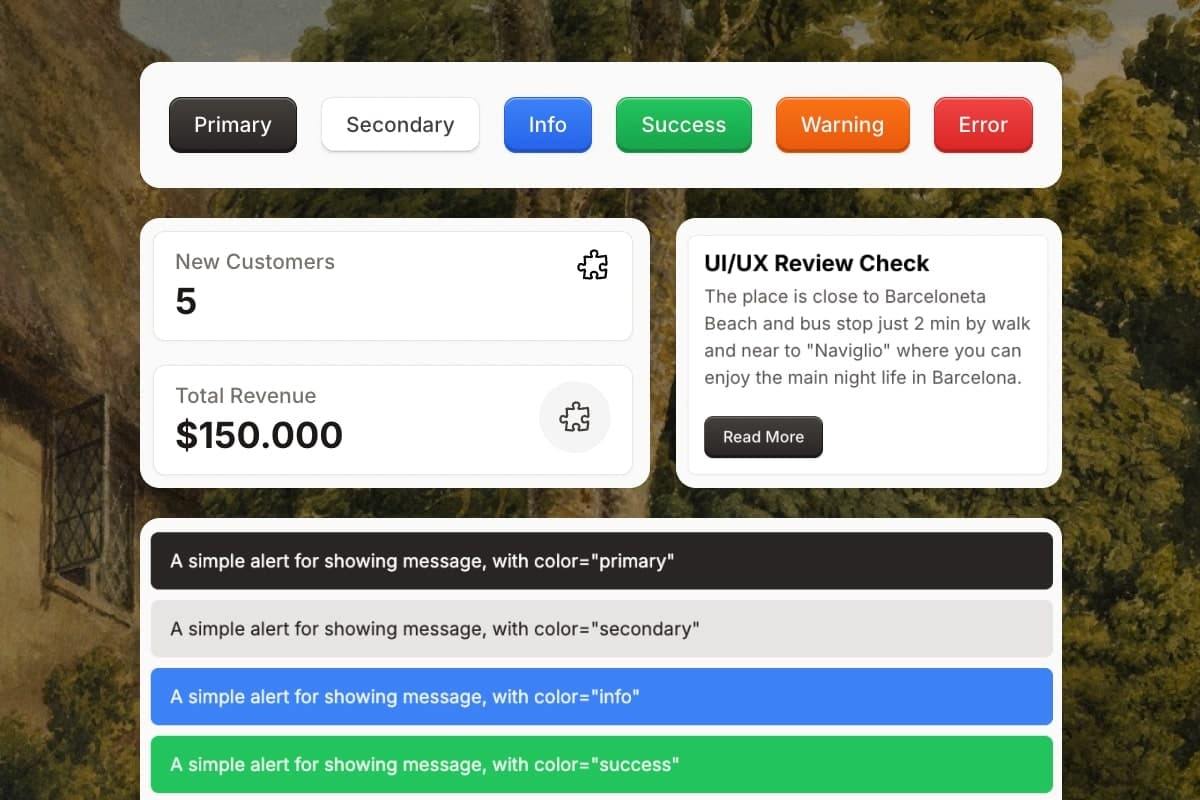Click the latticed cottage window in background
This screenshot has width=1200, height=800.
coord(82,490)
